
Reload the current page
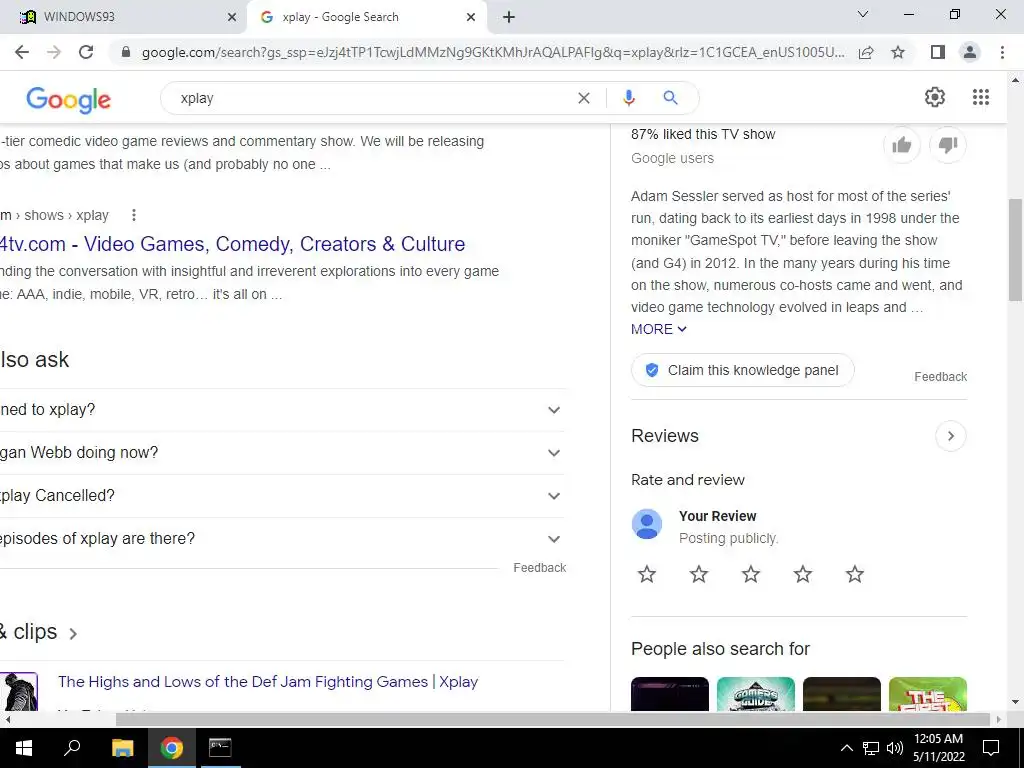86,52
